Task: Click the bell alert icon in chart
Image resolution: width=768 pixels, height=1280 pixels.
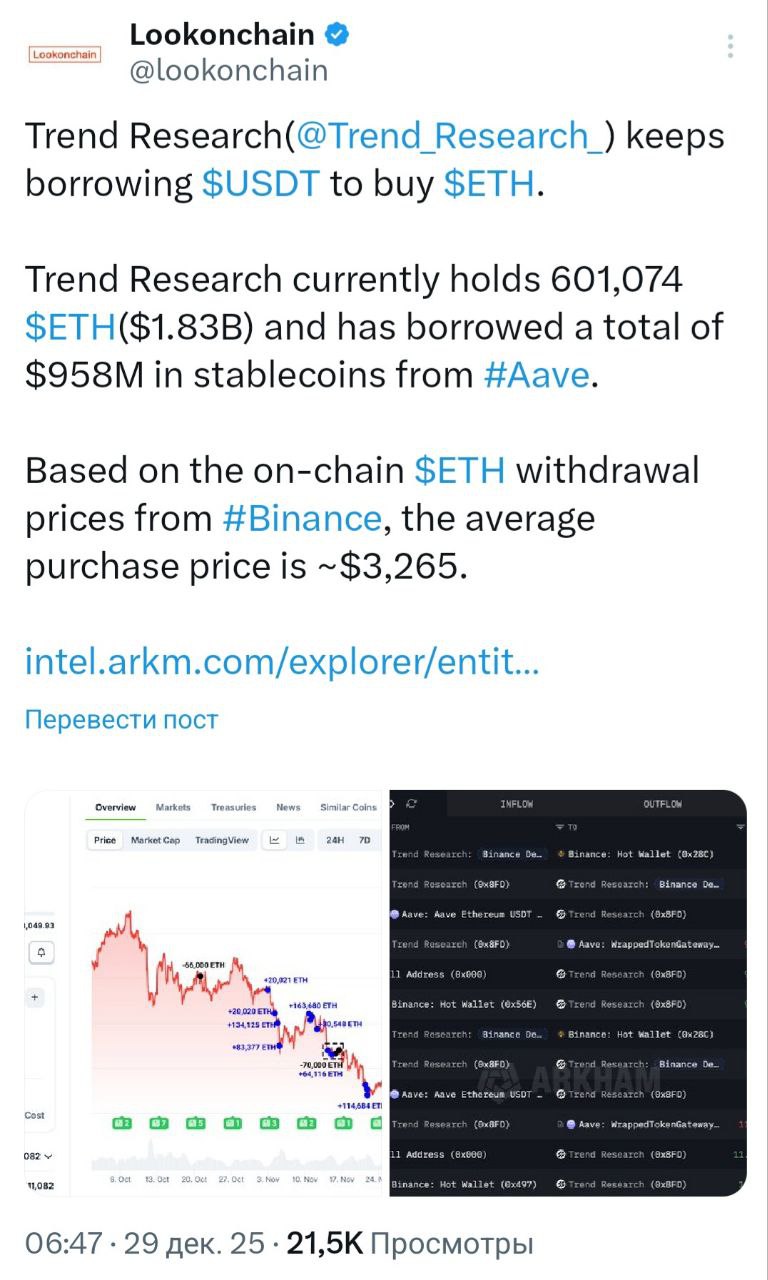Action: pos(41,953)
